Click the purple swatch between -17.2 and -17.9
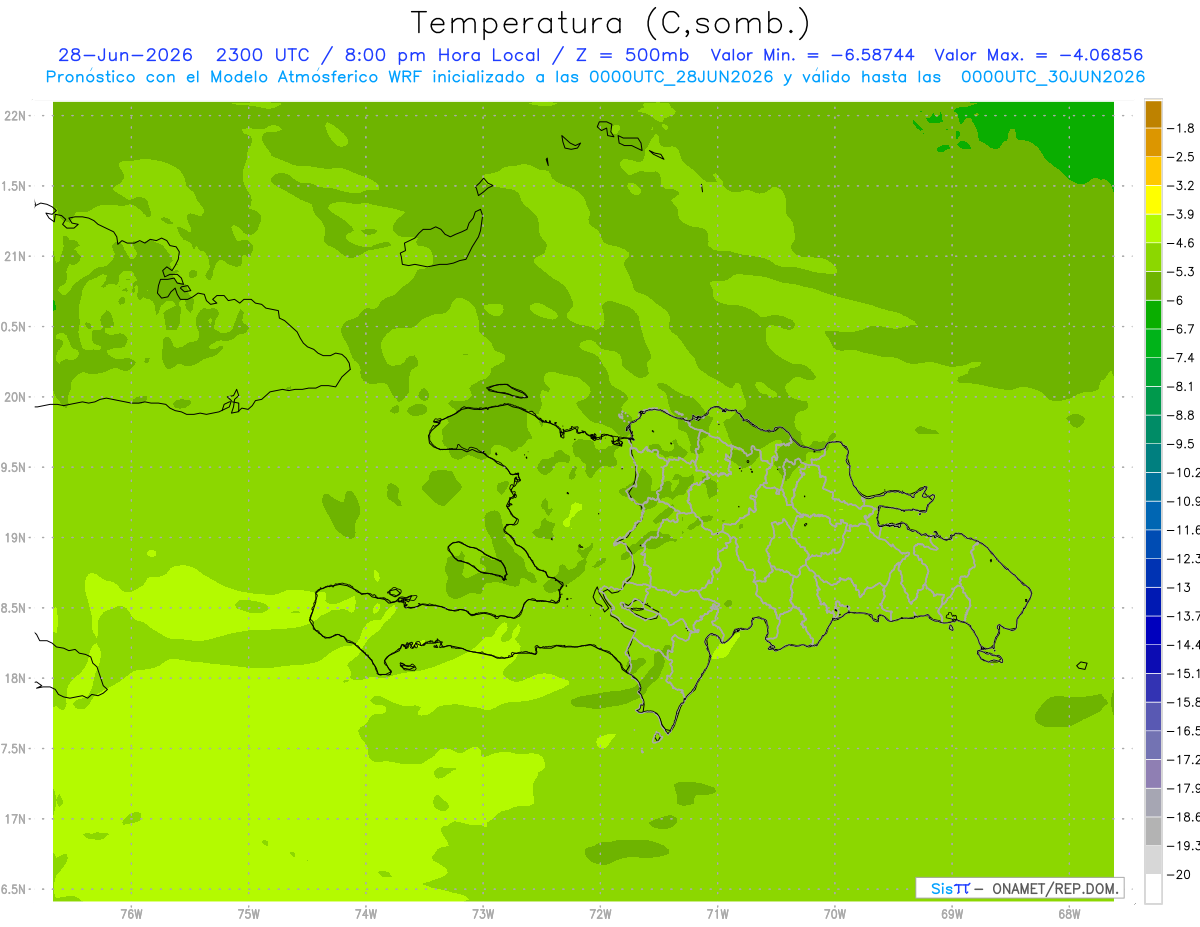1200x927 pixels. (1153, 774)
